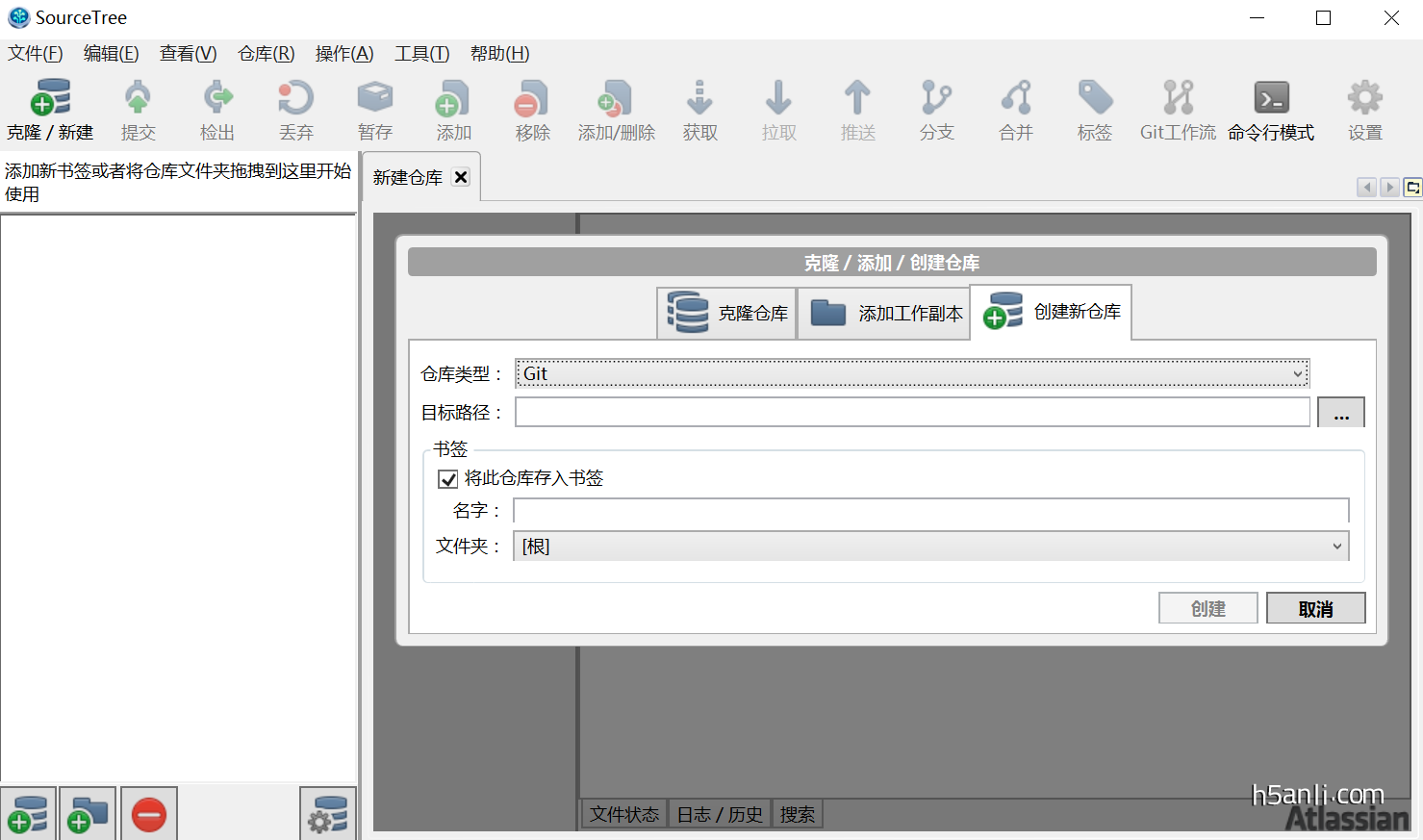
Task: Switch to the 添加工作副本 tab
Action: click(x=883, y=313)
